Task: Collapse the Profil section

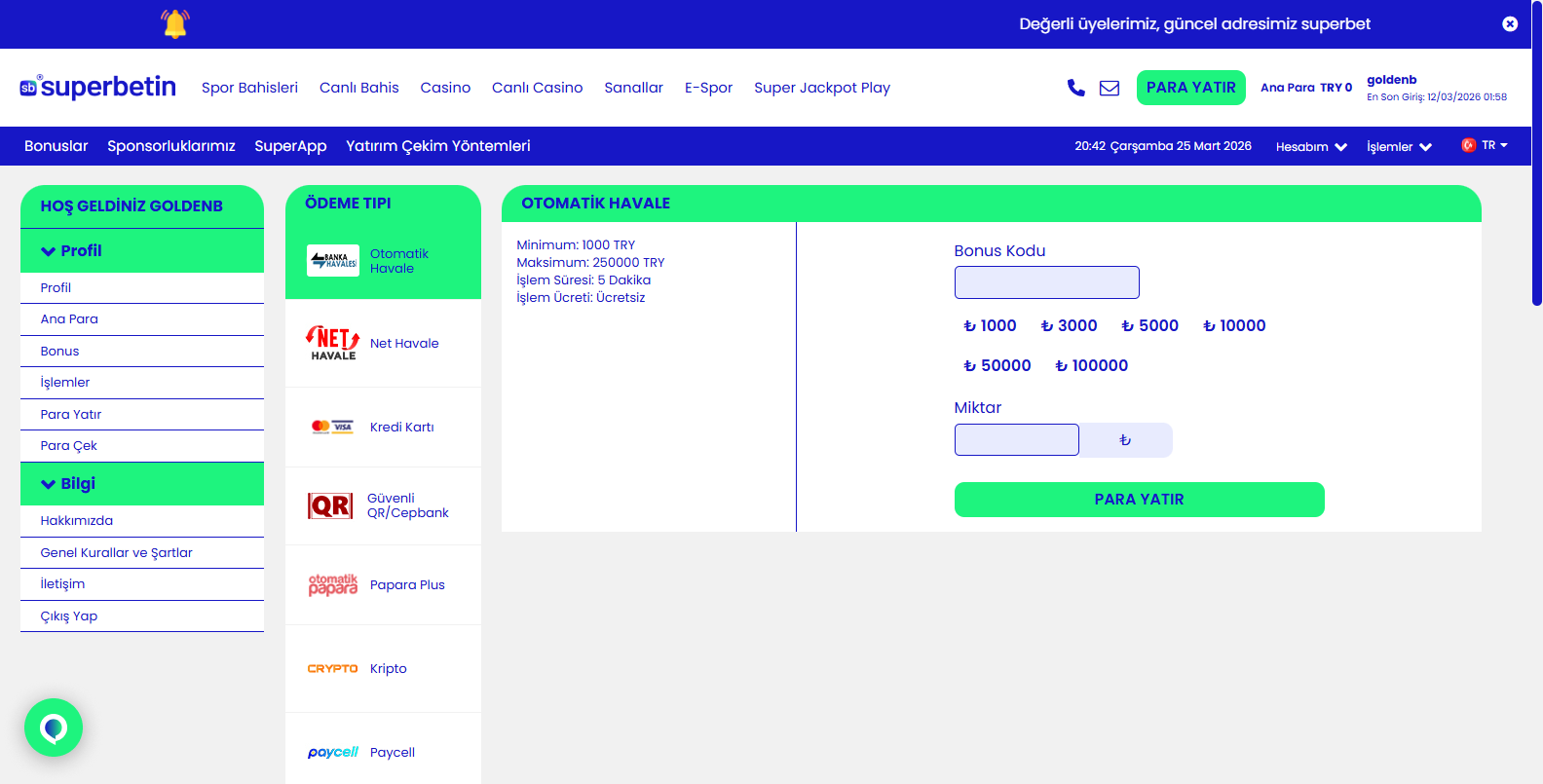Action: pos(142,250)
